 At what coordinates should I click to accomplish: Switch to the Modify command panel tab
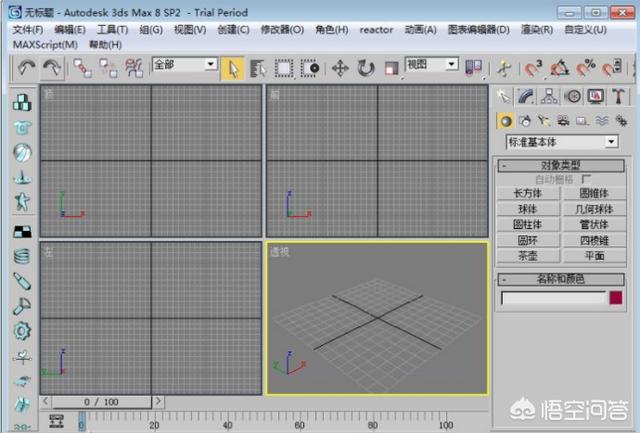[526, 97]
